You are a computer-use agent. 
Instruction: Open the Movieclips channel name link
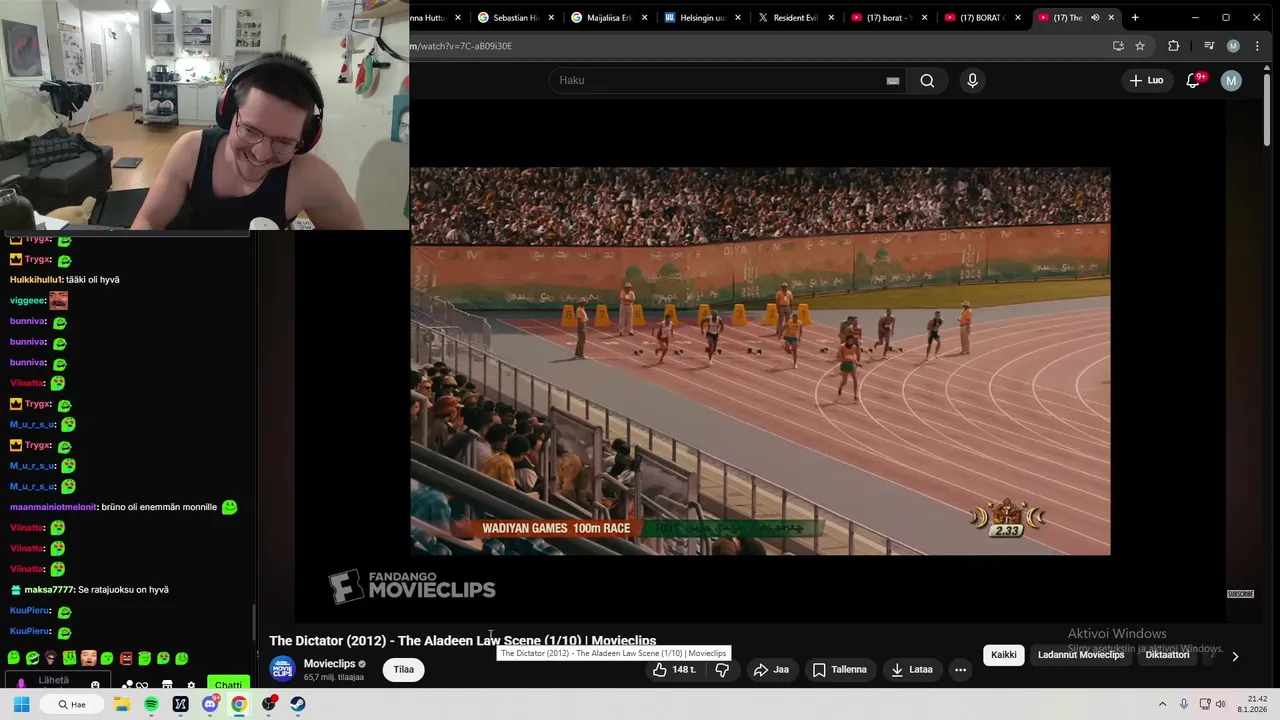coord(329,664)
